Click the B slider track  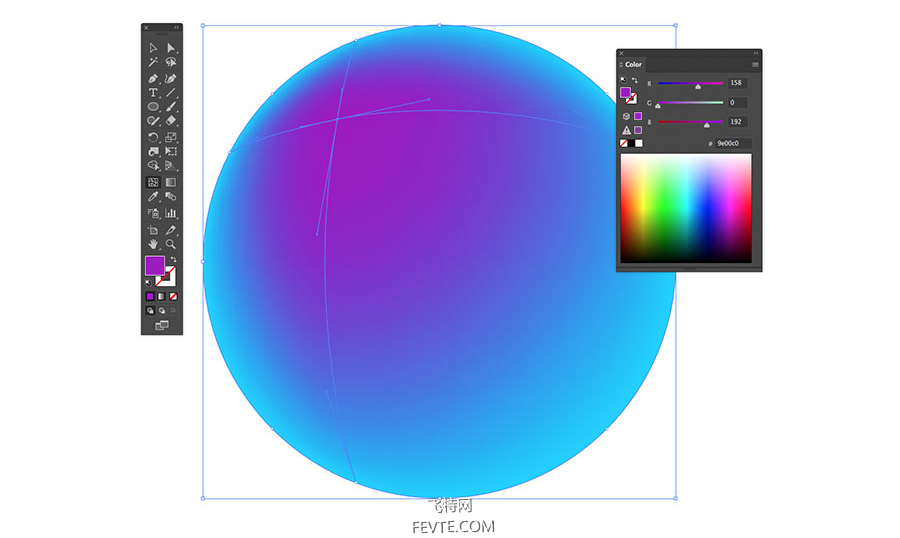(690, 122)
